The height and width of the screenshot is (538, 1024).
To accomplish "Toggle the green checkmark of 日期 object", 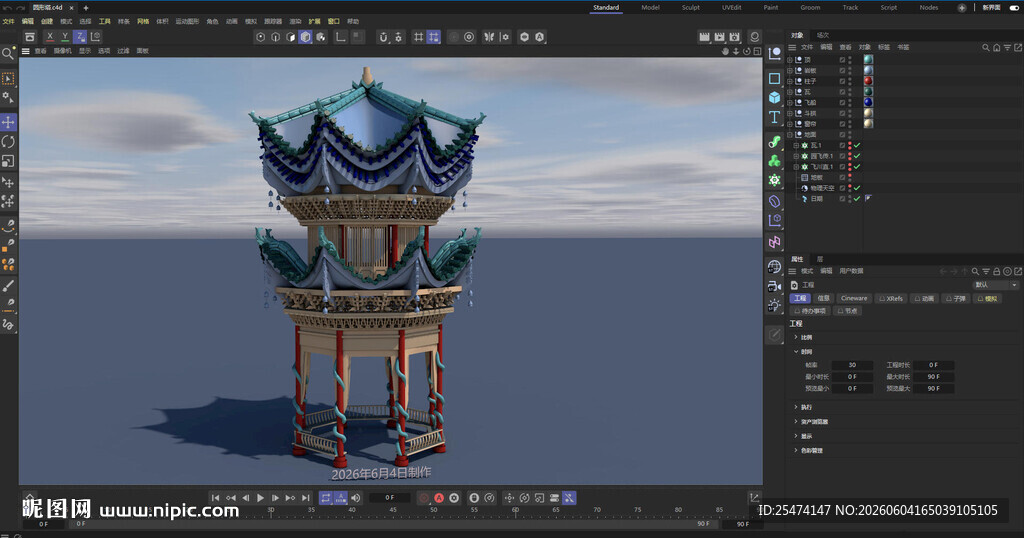I will coord(857,198).
